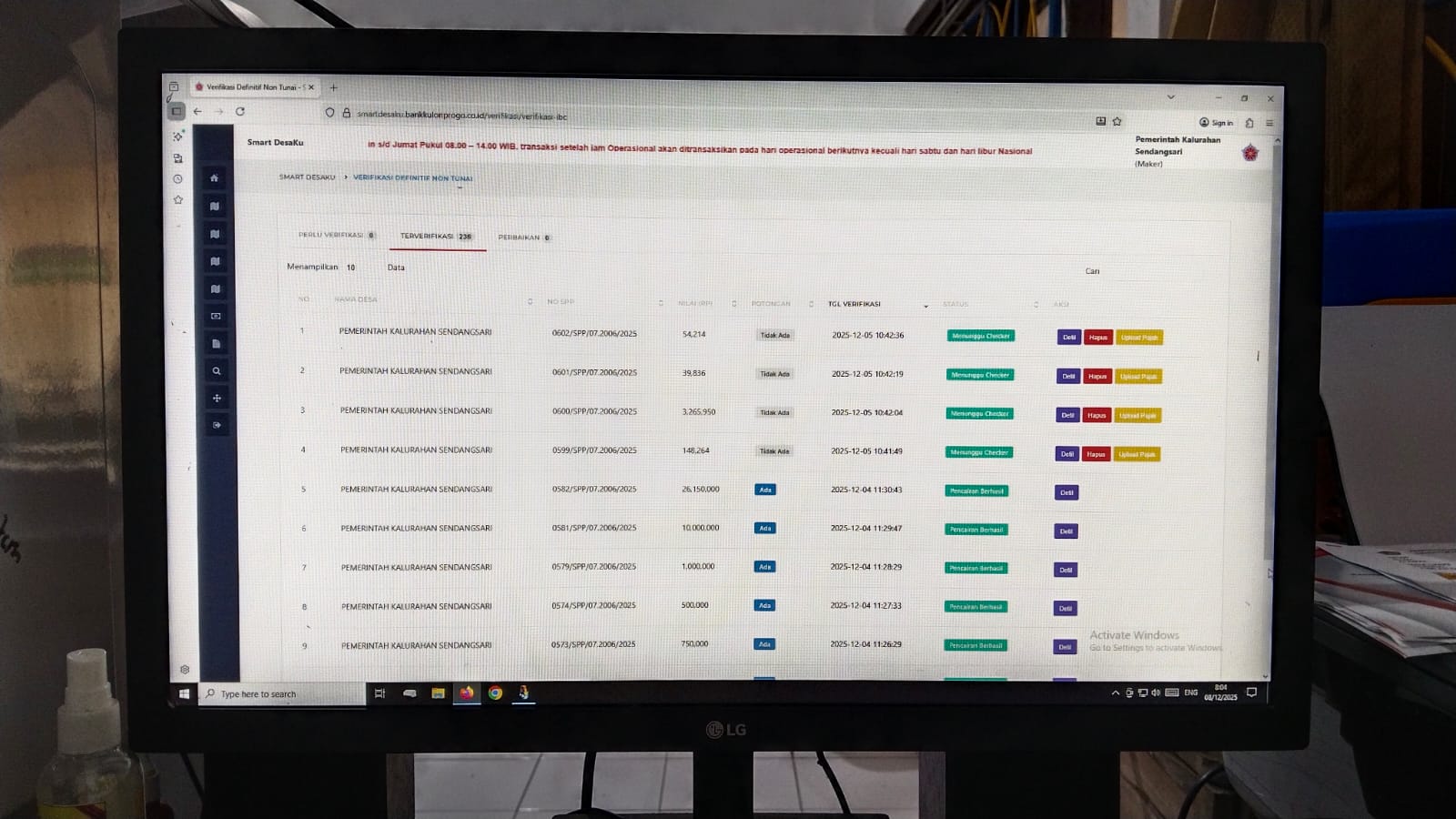Switch to the Perlu Verifikasi tab

[x=336, y=235]
